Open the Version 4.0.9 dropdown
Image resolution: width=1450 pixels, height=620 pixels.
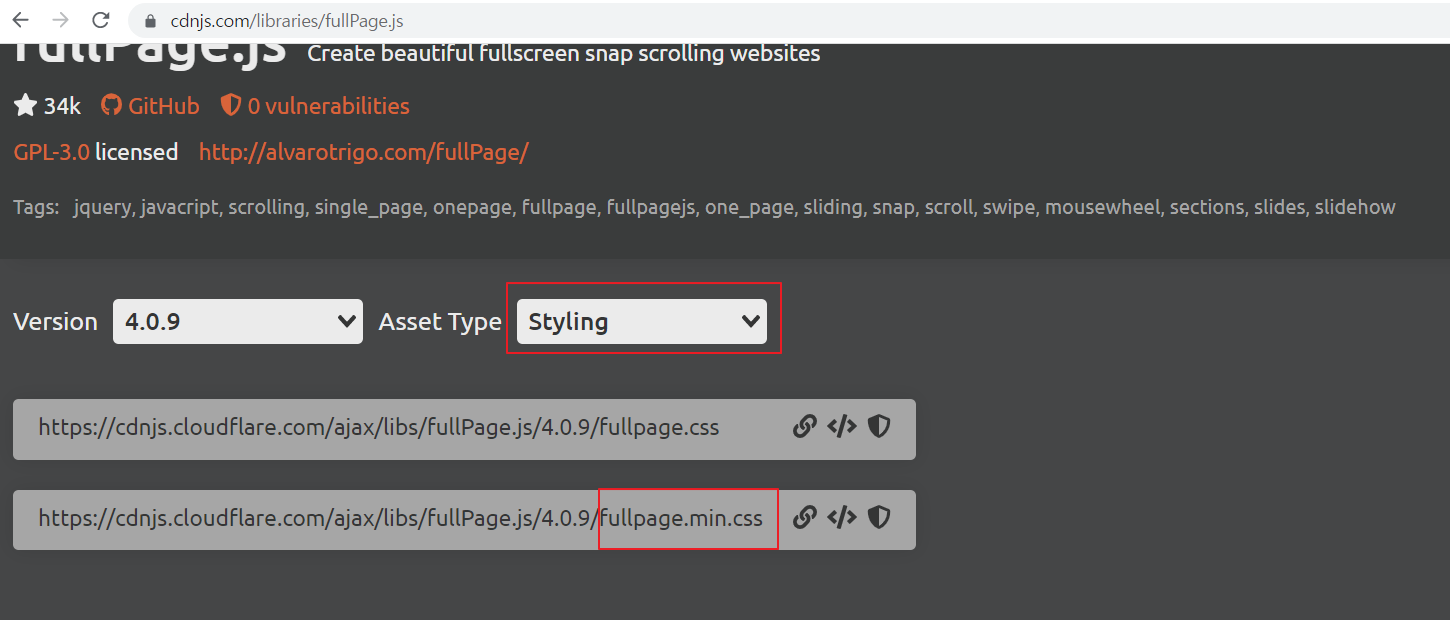pyautogui.click(x=238, y=322)
